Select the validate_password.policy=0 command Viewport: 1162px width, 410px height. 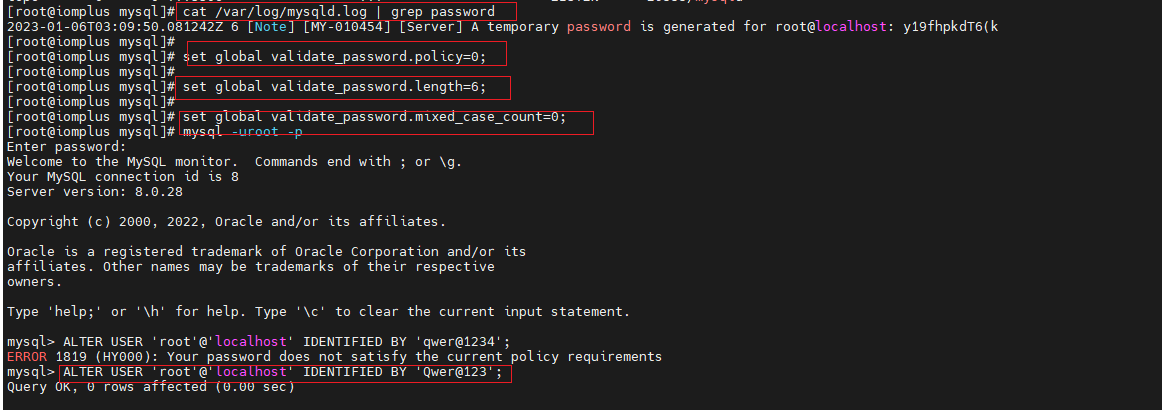coord(342,56)
